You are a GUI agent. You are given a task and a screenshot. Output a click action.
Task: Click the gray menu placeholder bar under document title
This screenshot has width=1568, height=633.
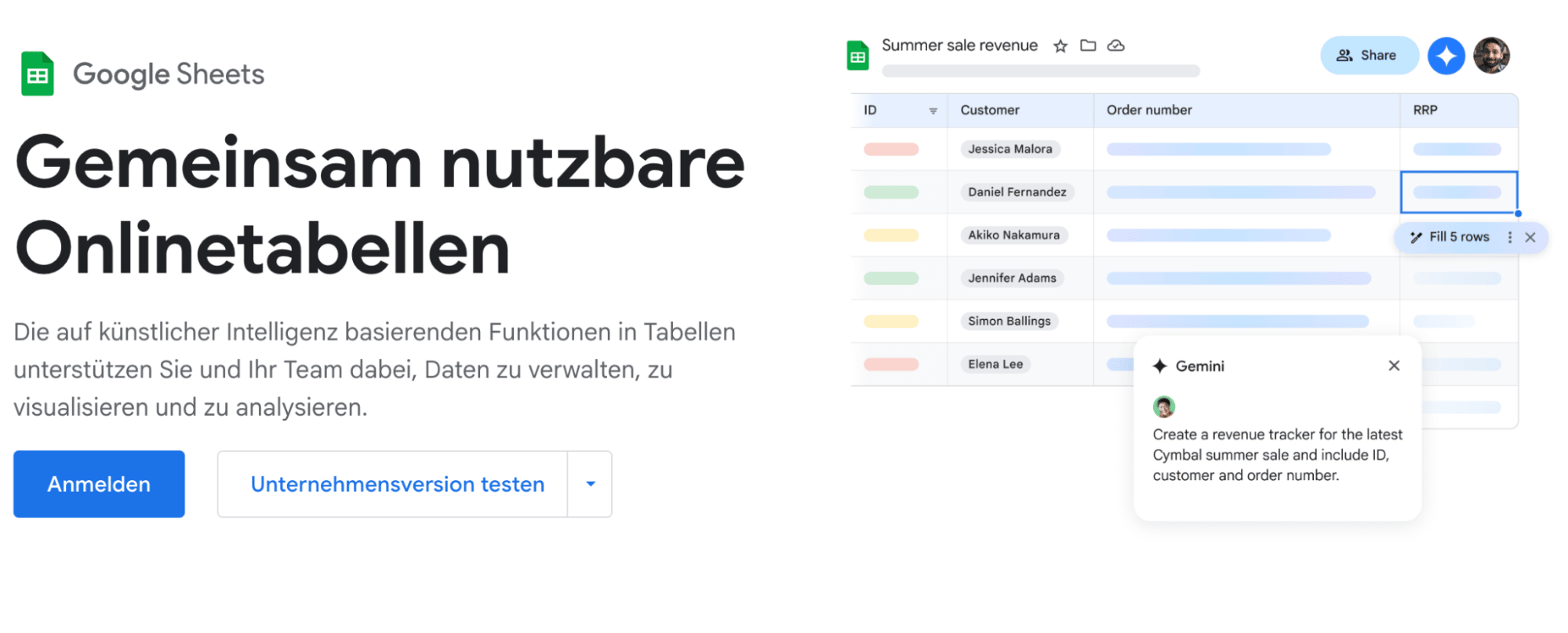point(1041,71)
